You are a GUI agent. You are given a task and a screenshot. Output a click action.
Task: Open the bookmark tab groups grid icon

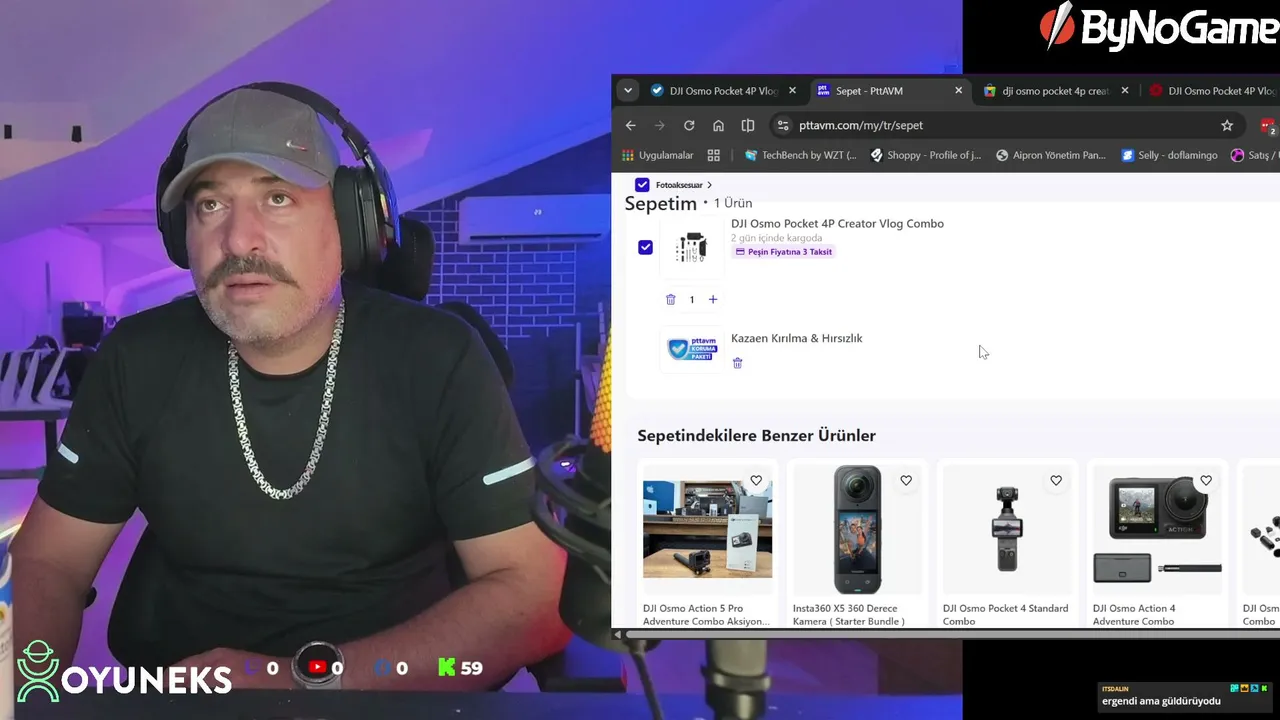(x=714, y=155)
